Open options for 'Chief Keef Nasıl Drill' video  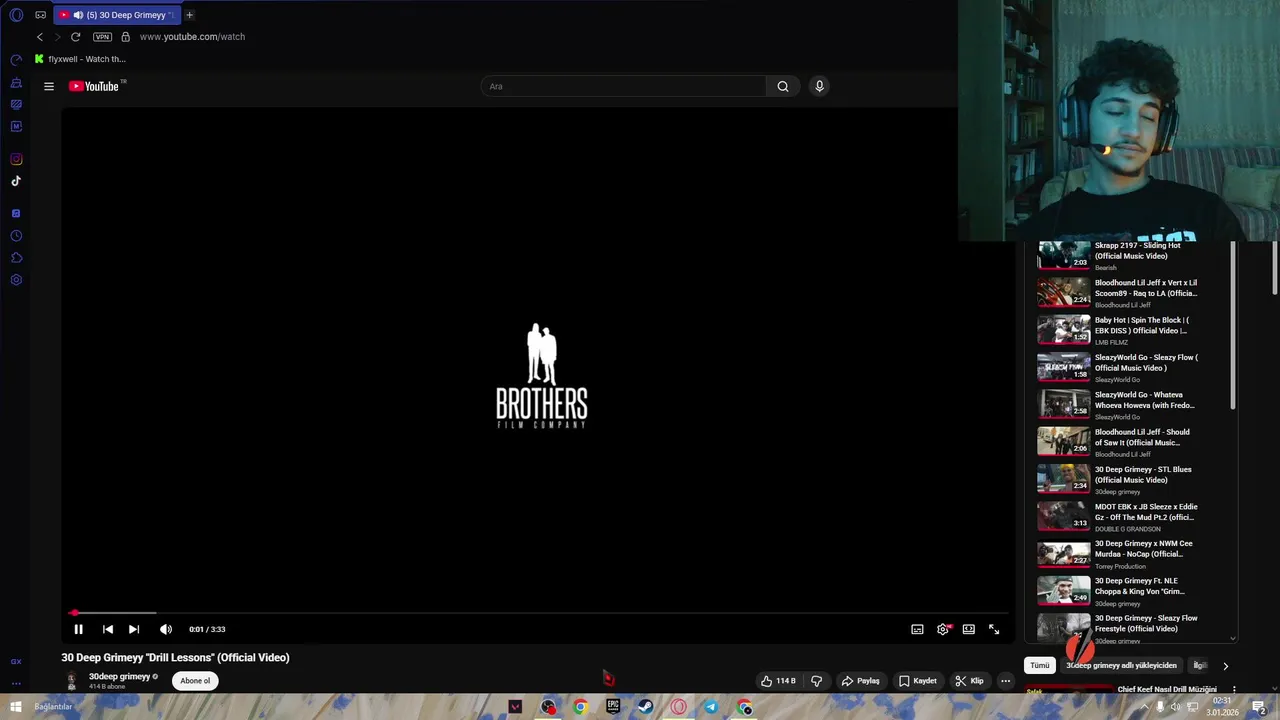pyautogui.click(x=1234, y=689)
